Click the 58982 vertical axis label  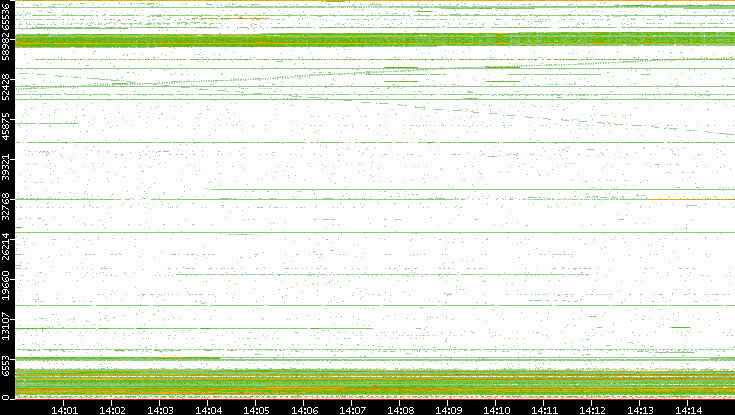point(6,46)
